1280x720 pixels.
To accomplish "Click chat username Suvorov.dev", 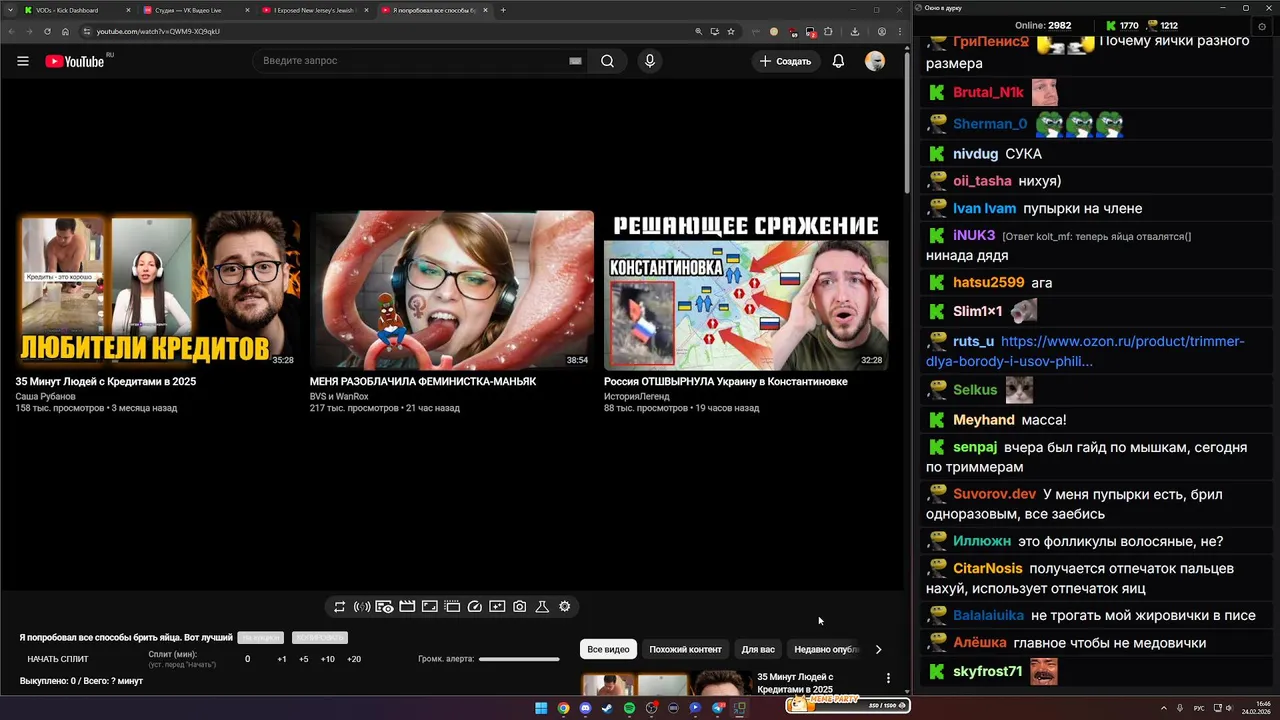I will coord(994,494).
